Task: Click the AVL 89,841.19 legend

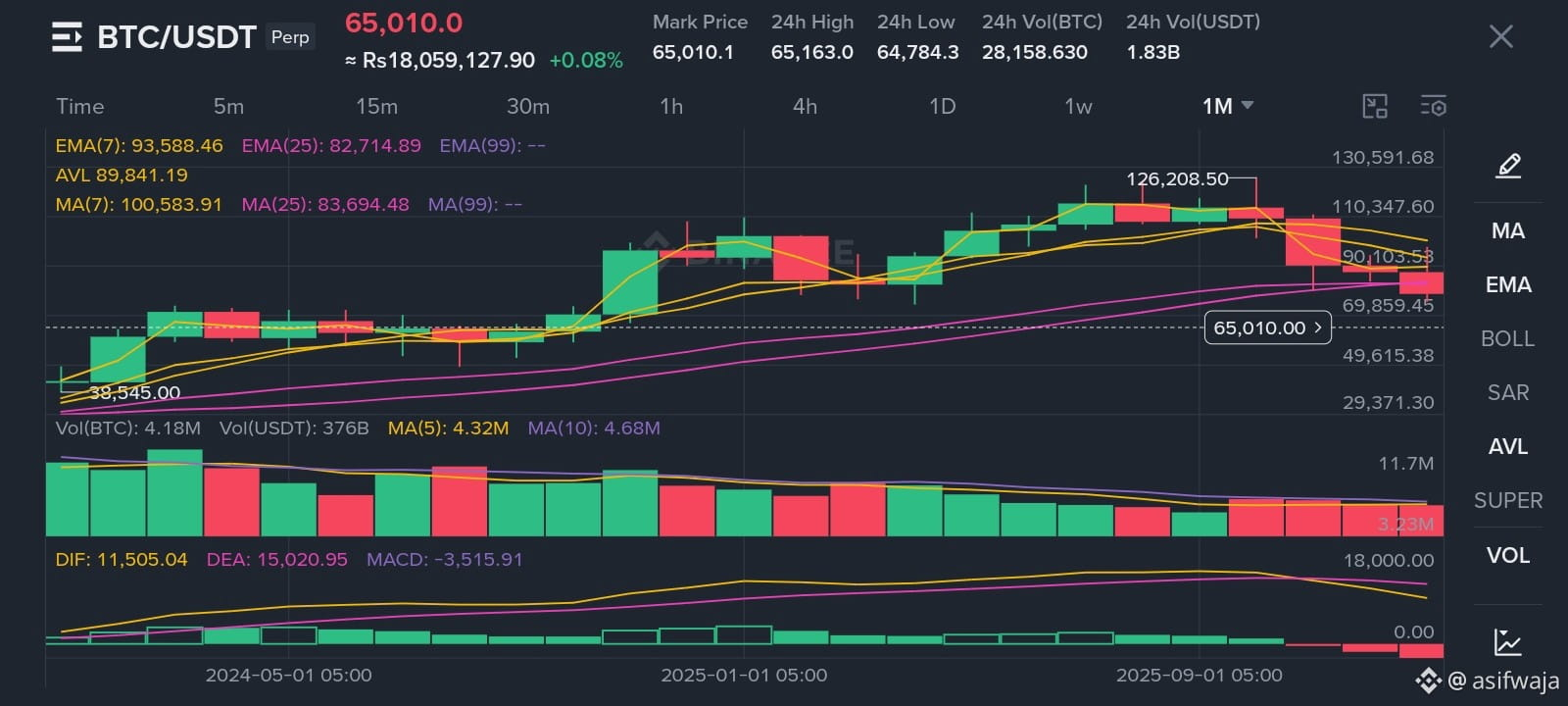Action: coord(122,176)
